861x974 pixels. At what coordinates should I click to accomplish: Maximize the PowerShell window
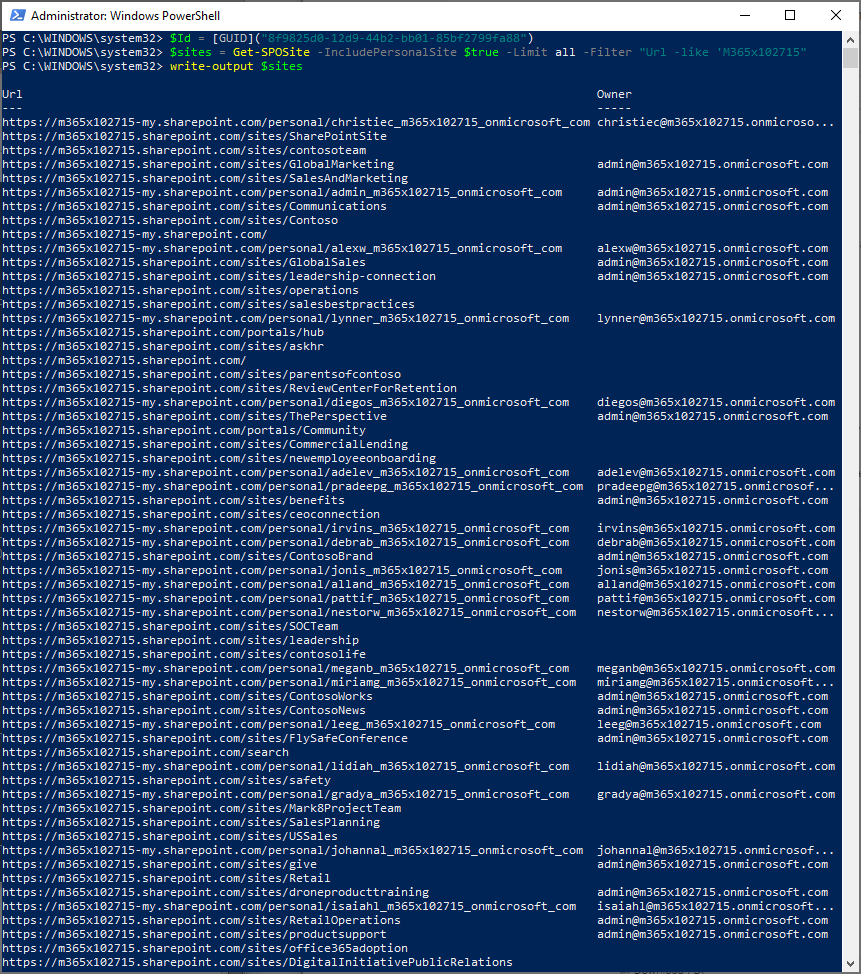pos(790,16)
